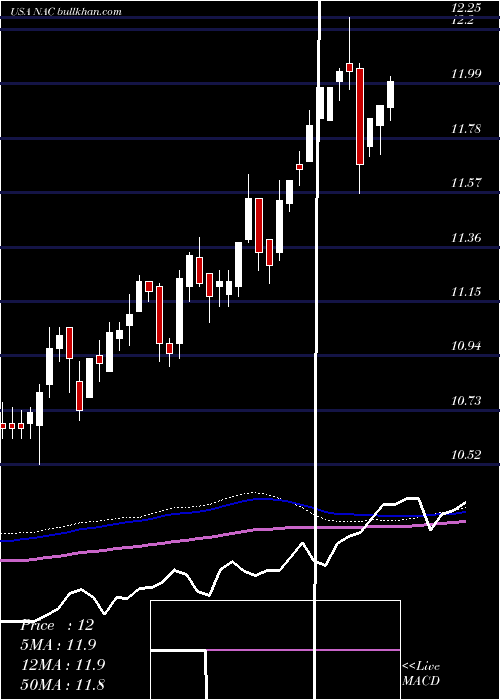Click the 11.99 price axis label
The image size is (500, 700).
click(466, 74)
